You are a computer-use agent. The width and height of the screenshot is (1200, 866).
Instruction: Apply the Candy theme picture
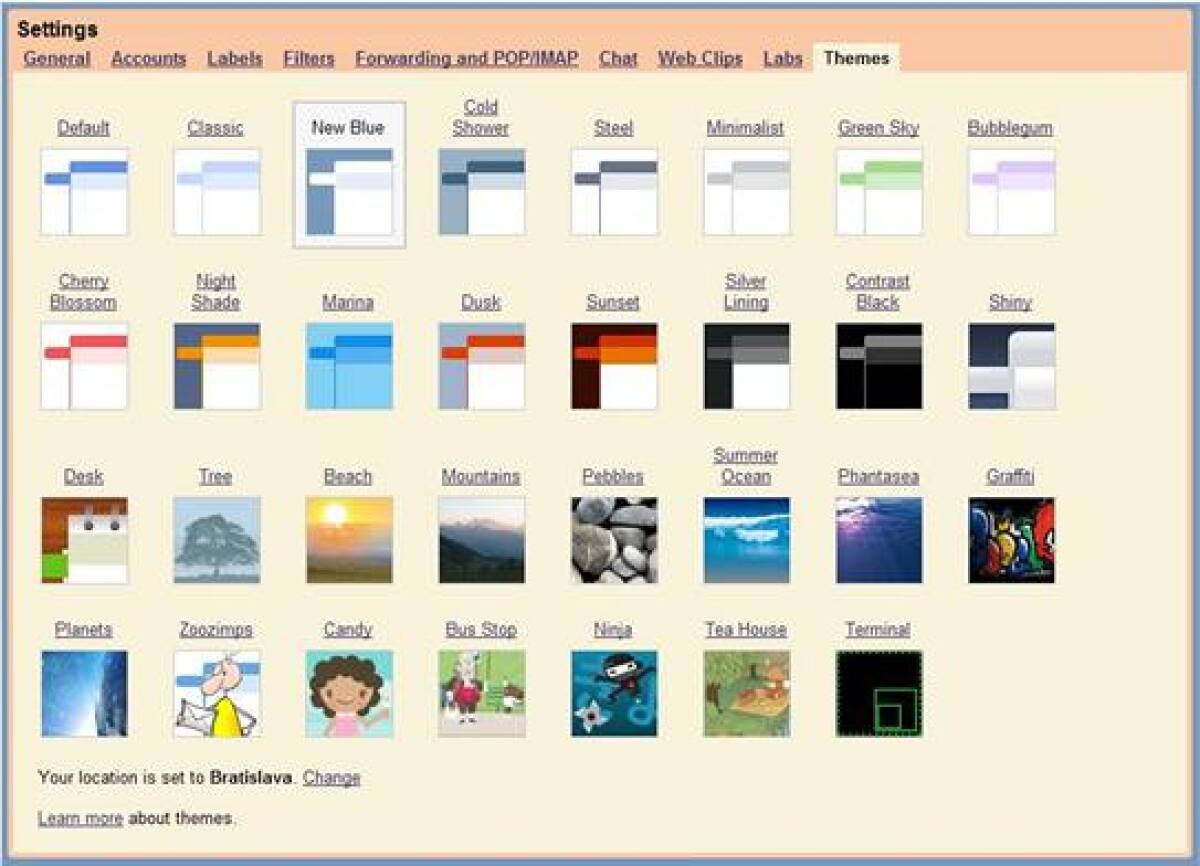tap(349, 694)
